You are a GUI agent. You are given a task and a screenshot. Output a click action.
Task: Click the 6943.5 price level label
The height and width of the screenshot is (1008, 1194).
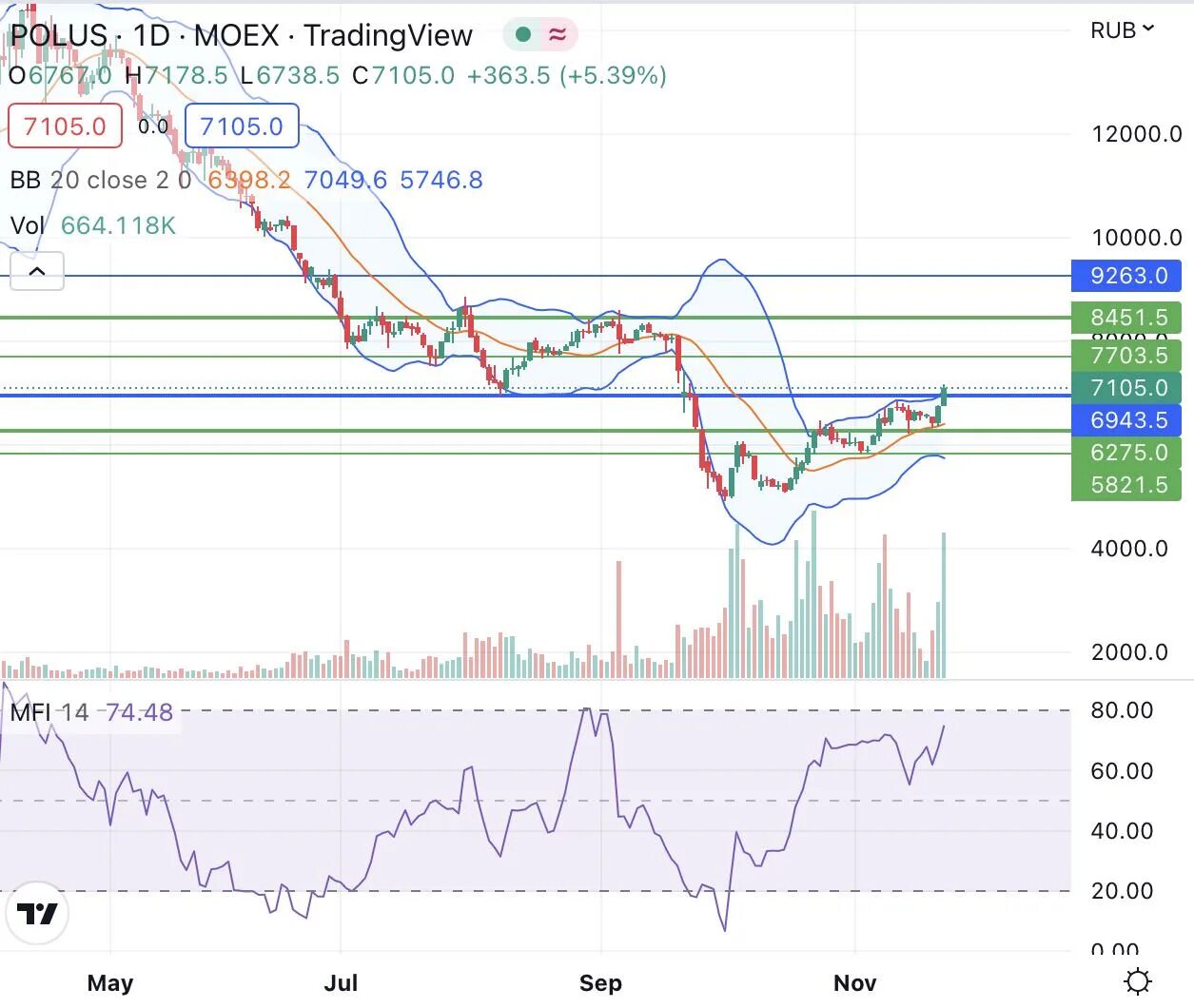1126,420
